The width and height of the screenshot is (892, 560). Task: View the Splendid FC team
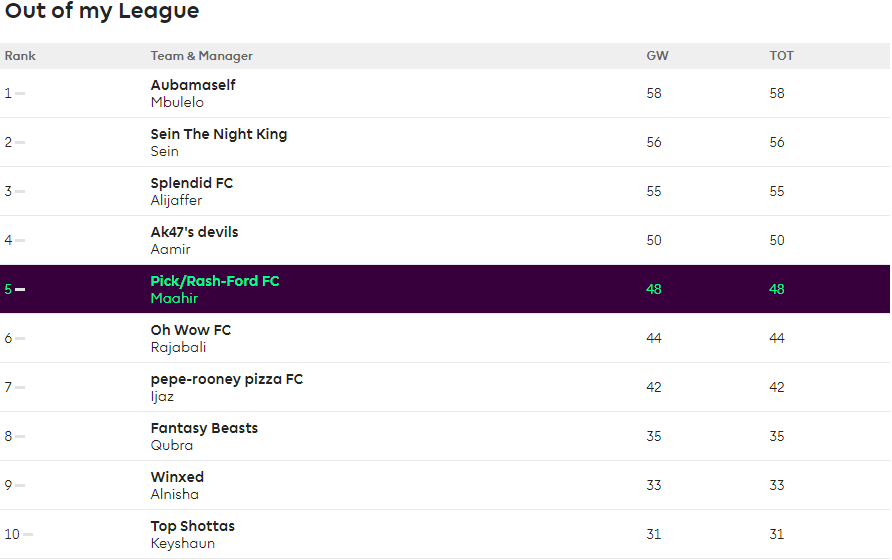pyautogui.click(x=191, y=183)
